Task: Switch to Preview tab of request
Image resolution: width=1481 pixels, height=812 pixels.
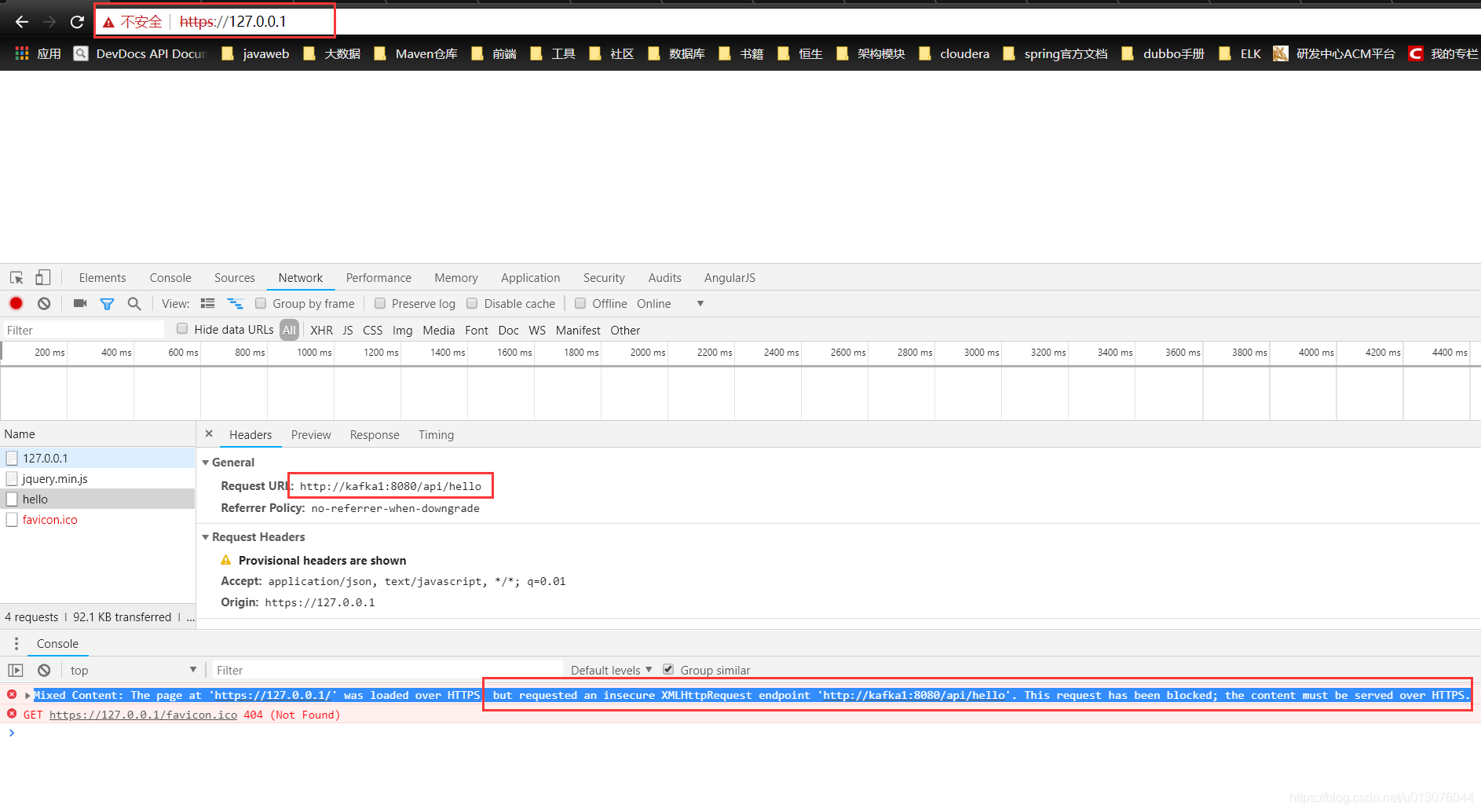Action: 311,435
